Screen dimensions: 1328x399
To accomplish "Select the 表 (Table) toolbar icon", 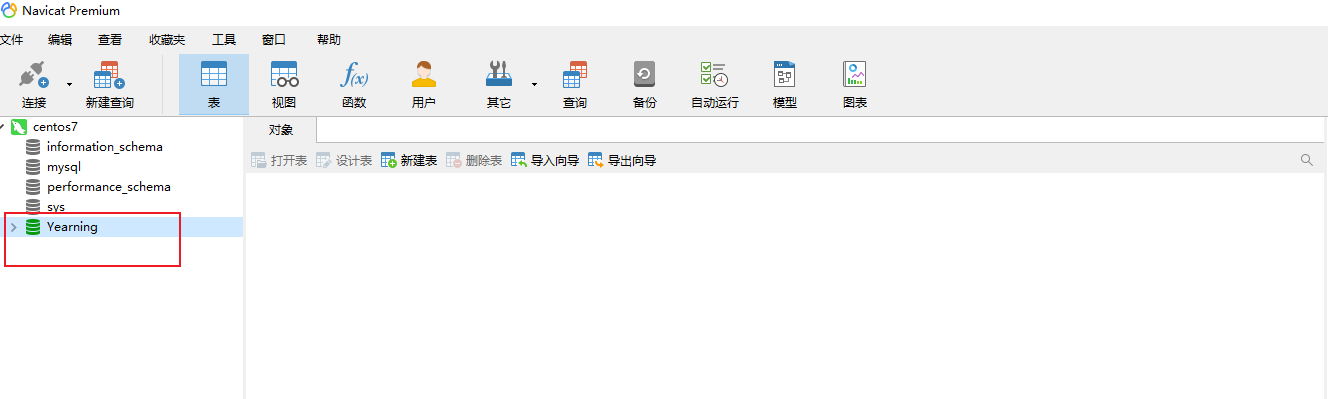I will pos(214,84).
